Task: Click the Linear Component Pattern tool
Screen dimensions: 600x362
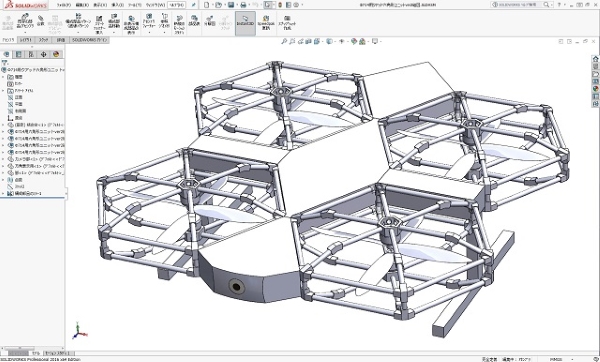Action: pos(78,21)
